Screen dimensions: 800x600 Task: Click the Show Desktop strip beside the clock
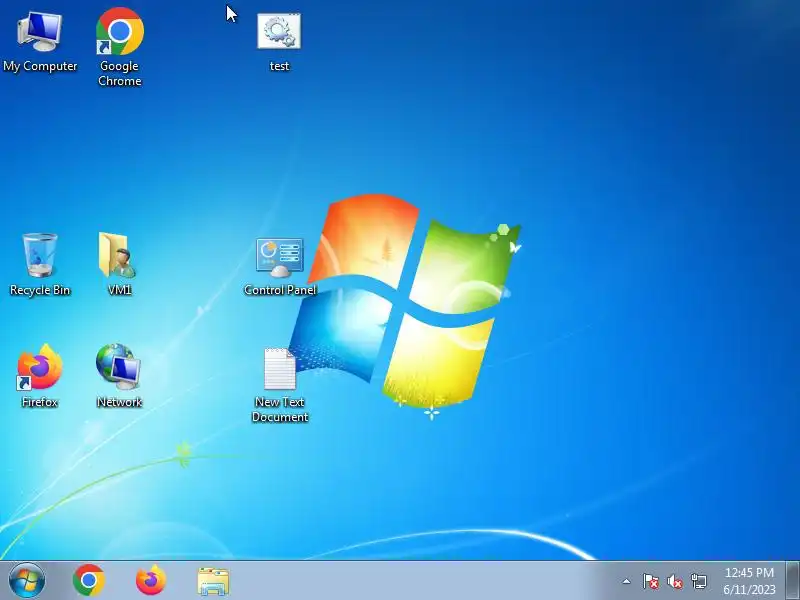click(793, 581)
